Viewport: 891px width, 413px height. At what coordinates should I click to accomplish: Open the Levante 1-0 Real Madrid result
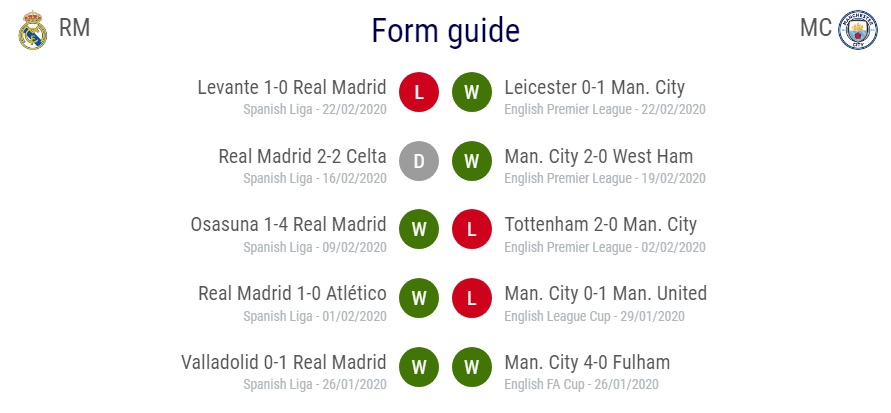click(292, 87)
